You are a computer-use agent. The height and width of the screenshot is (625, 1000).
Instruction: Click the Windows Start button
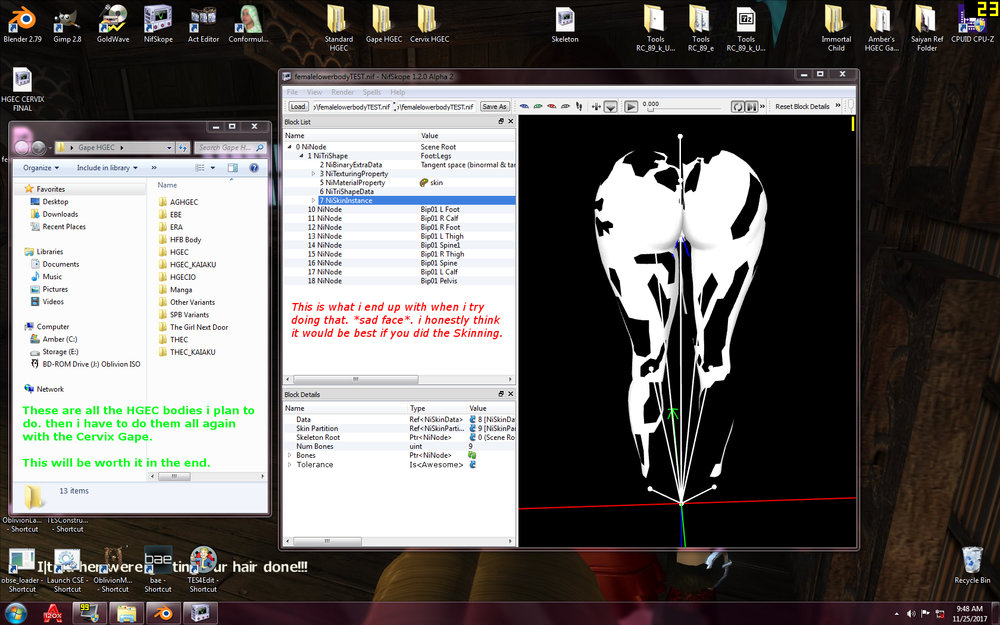coord(15,614)
